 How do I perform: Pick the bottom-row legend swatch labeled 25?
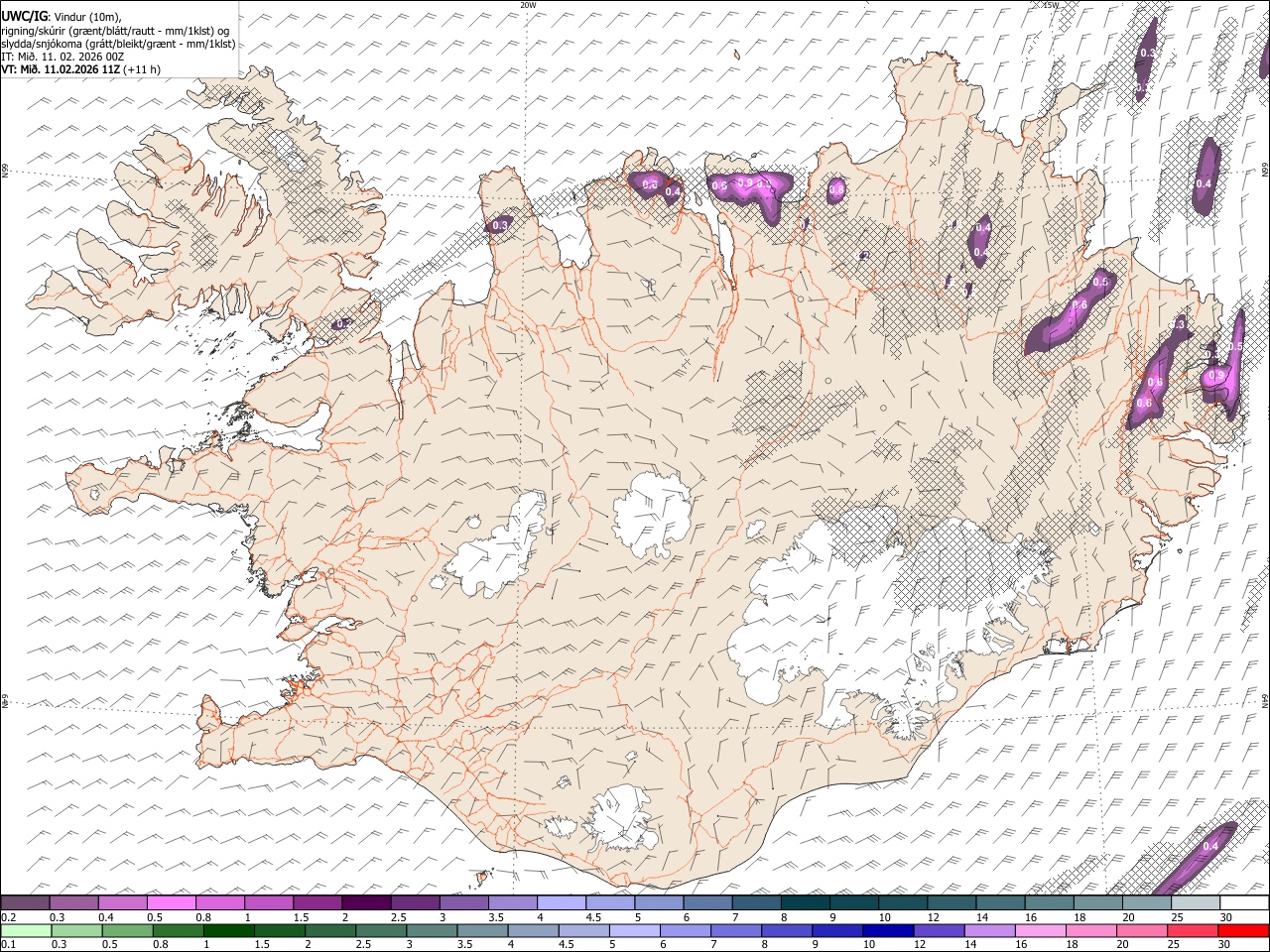point(1193,931)
